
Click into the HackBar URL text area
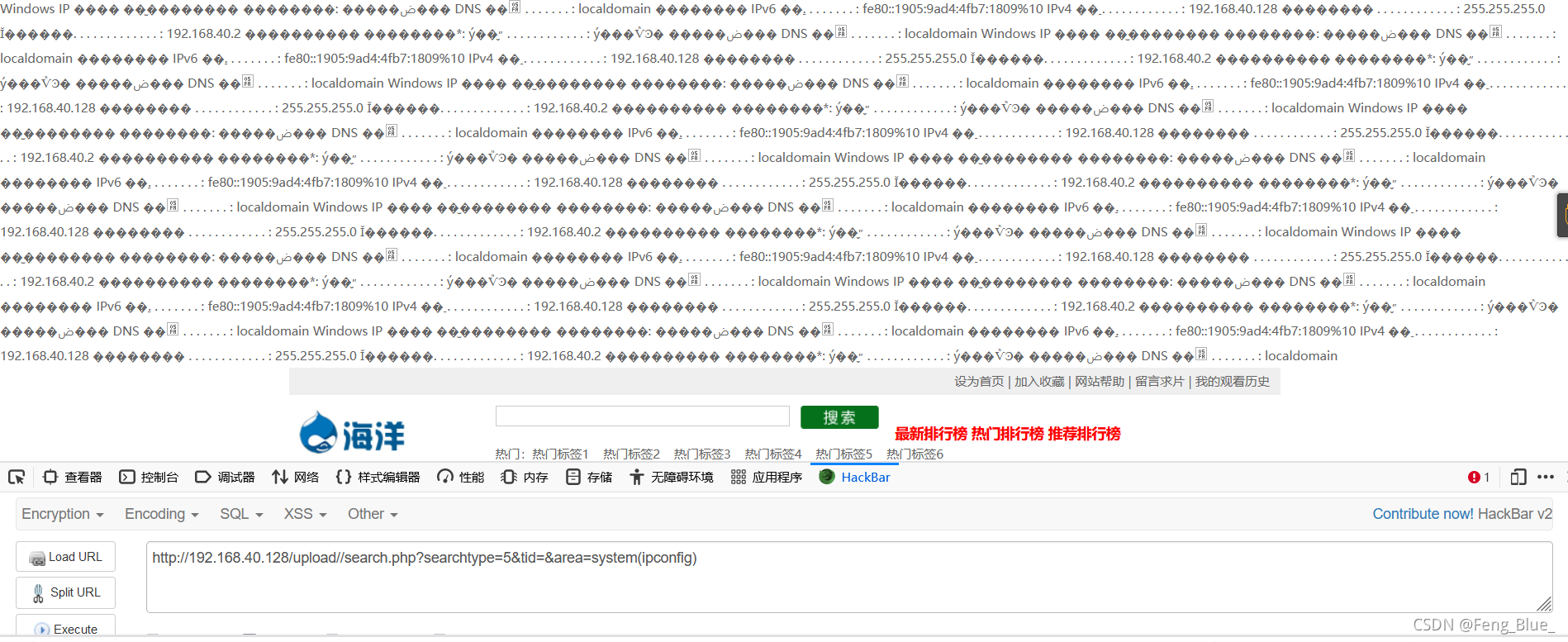[849, 577]
